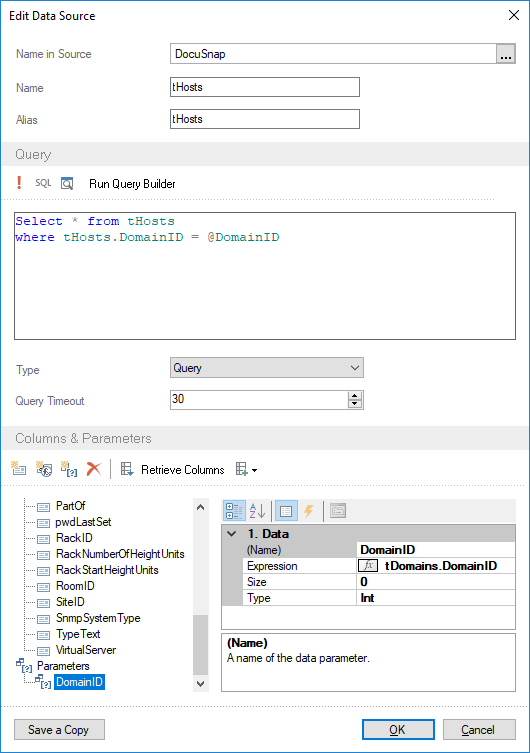Click the New Column icon
Screen dimensions: 530x753
tap(19, 469)
